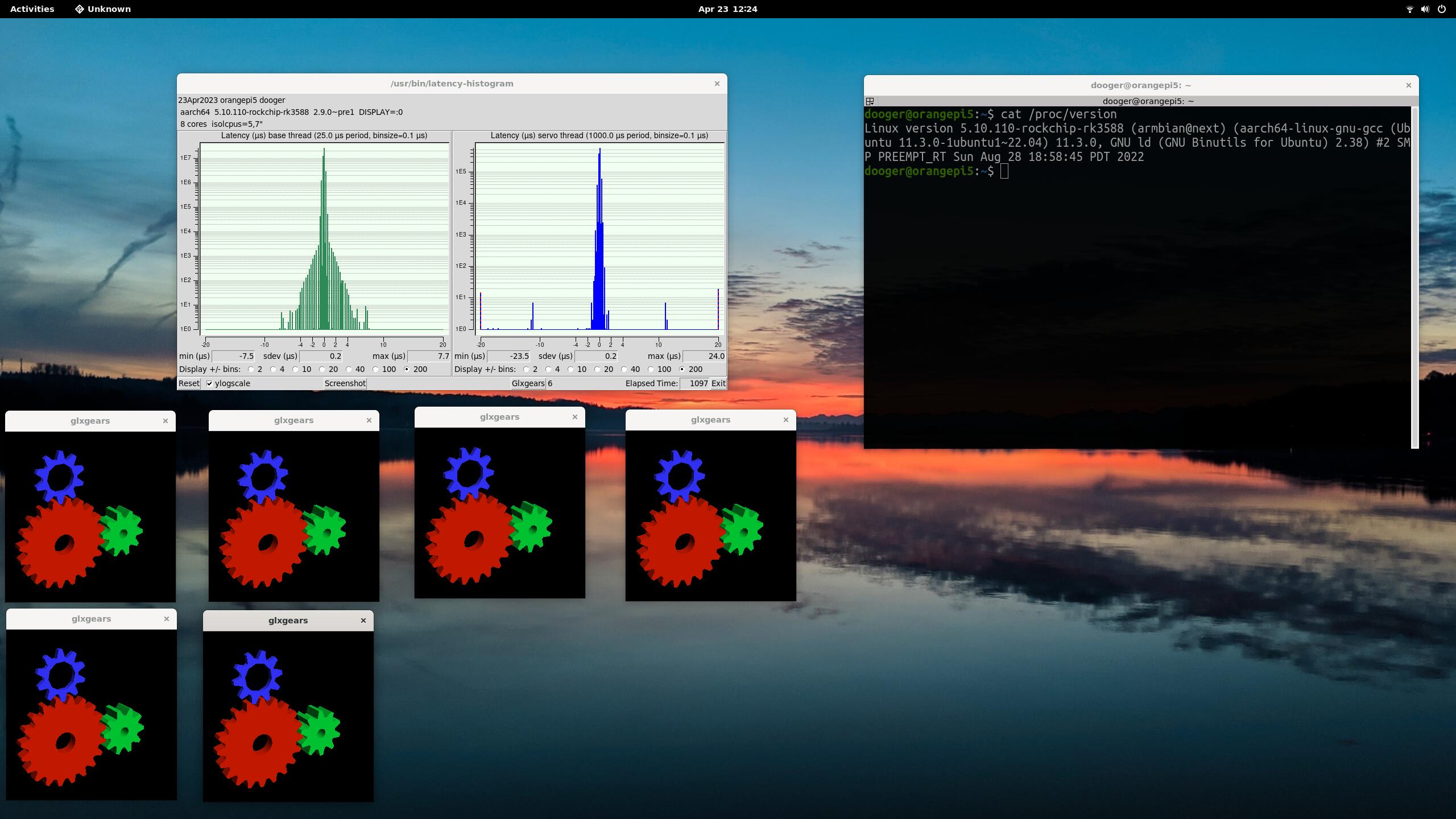Viewport: 1456px width, 819px height.
Task: Open the Activities overview
Action: pyautogui.click(x=32, y=9)
